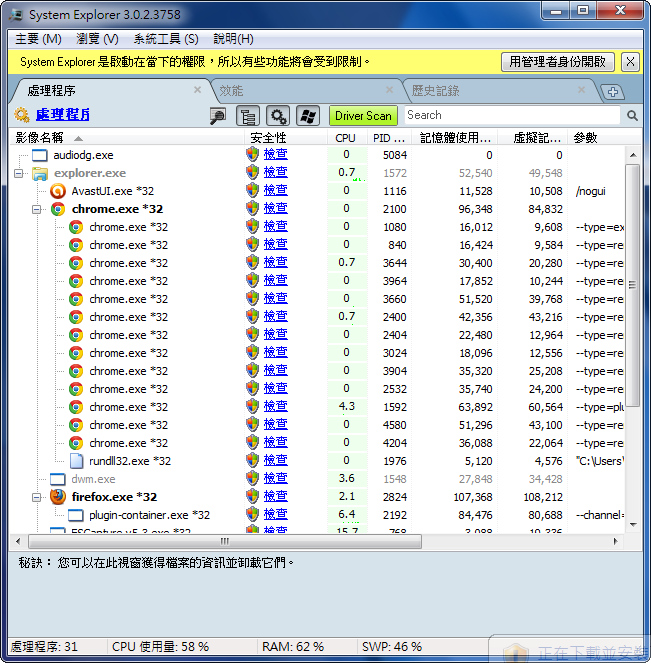Screen dimensions: 651x663
Task: Click the find process magnifier icon in toolbar
Action: tap(218, 116)
